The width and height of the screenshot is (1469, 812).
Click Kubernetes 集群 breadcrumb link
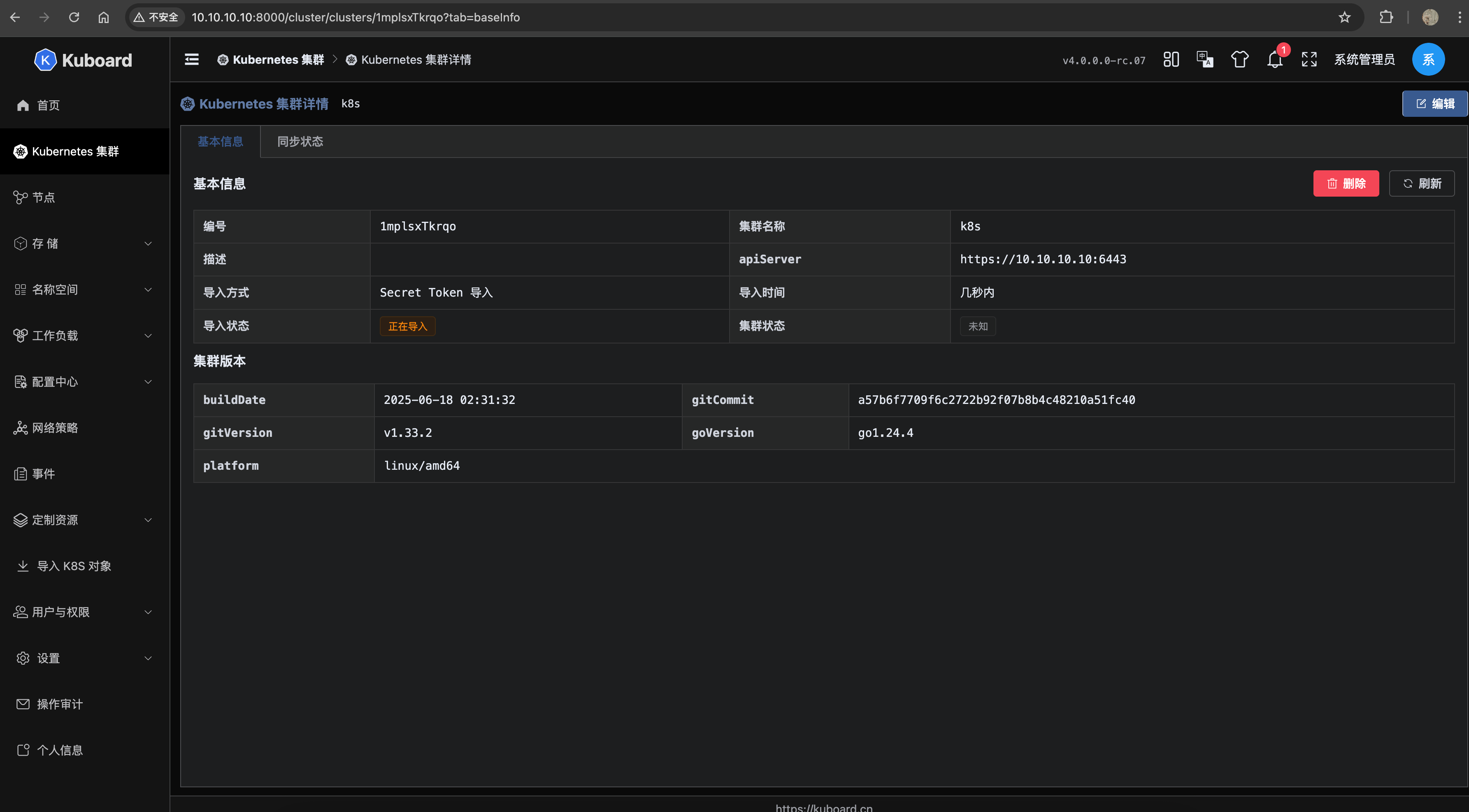click(270, 59)
